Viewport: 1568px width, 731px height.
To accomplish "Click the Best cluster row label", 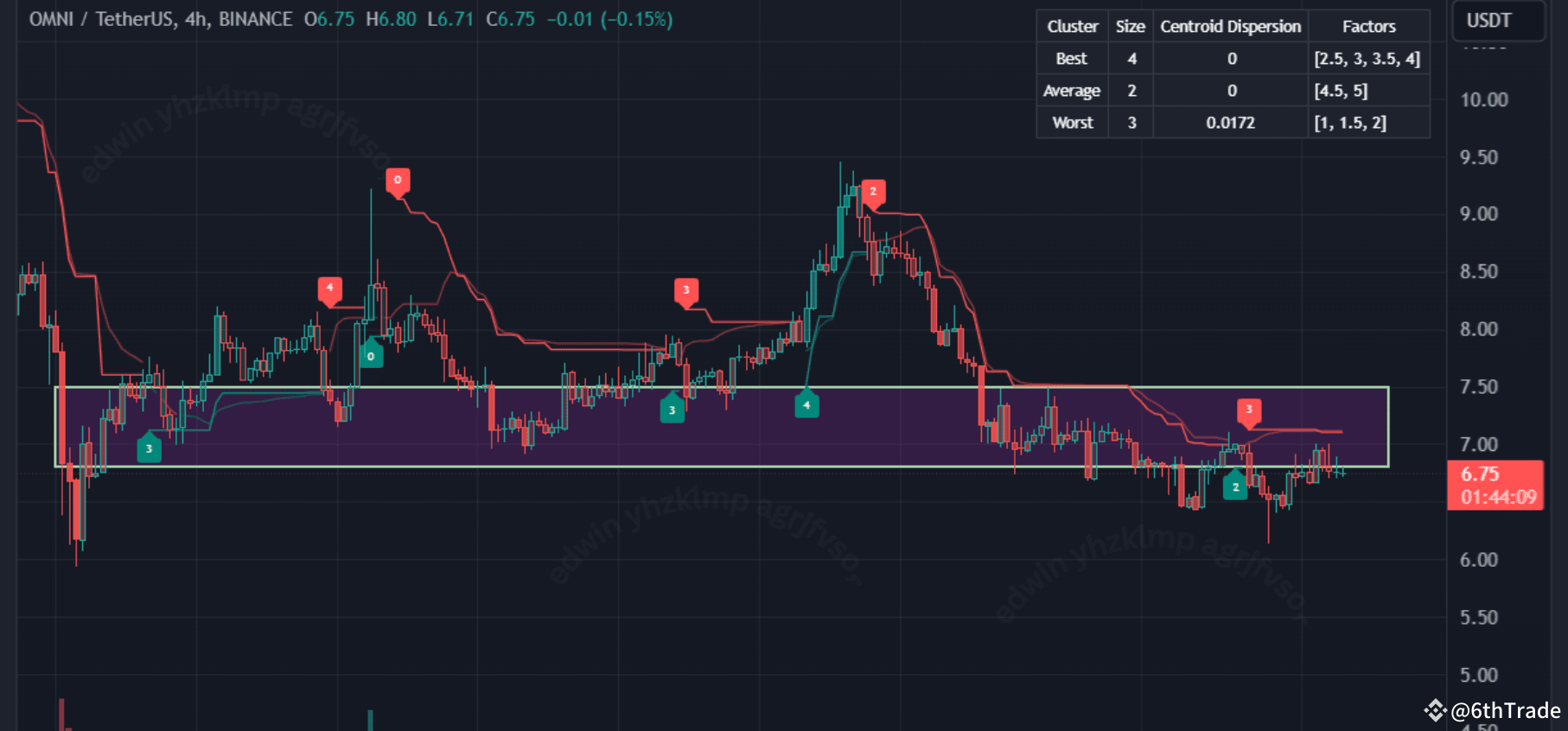I will point(1072,59).
